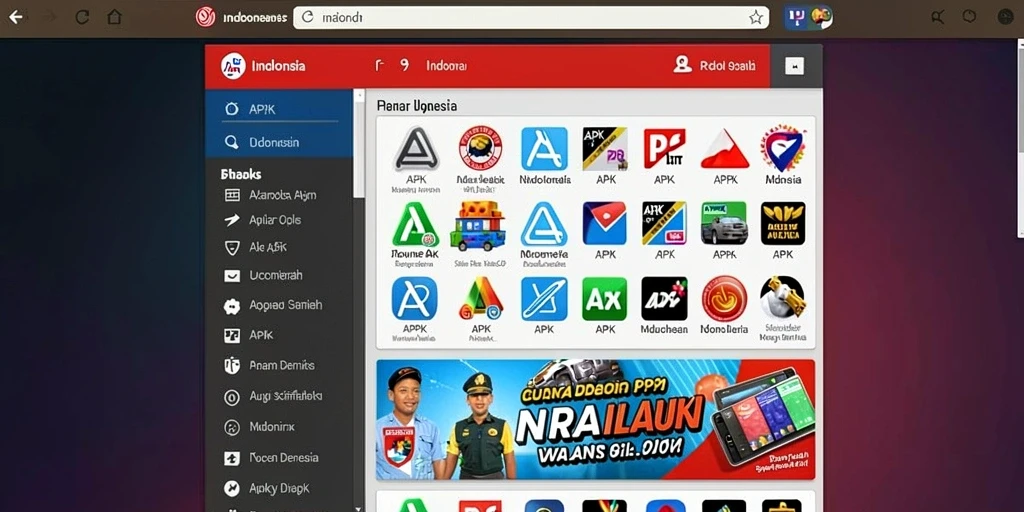The width and height of the screenshot is (1024, 512).
Task: Open the red mountain APPK app icon
Action: coord(724,150)
